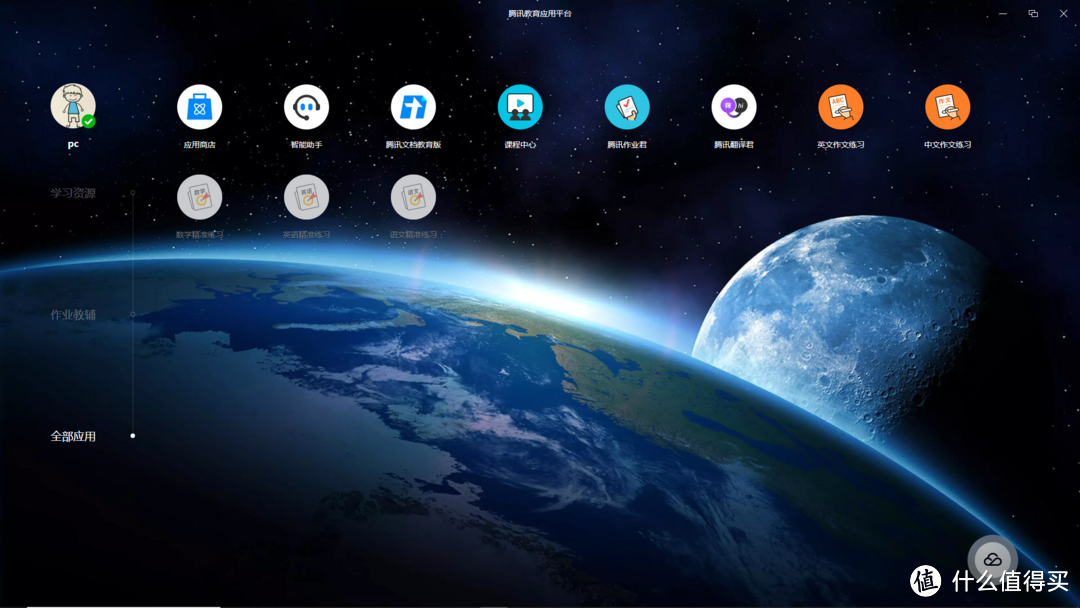Select 作业教辅 in the side navigation
Viewport: 1080px width, 608px height.
point(73,315)
